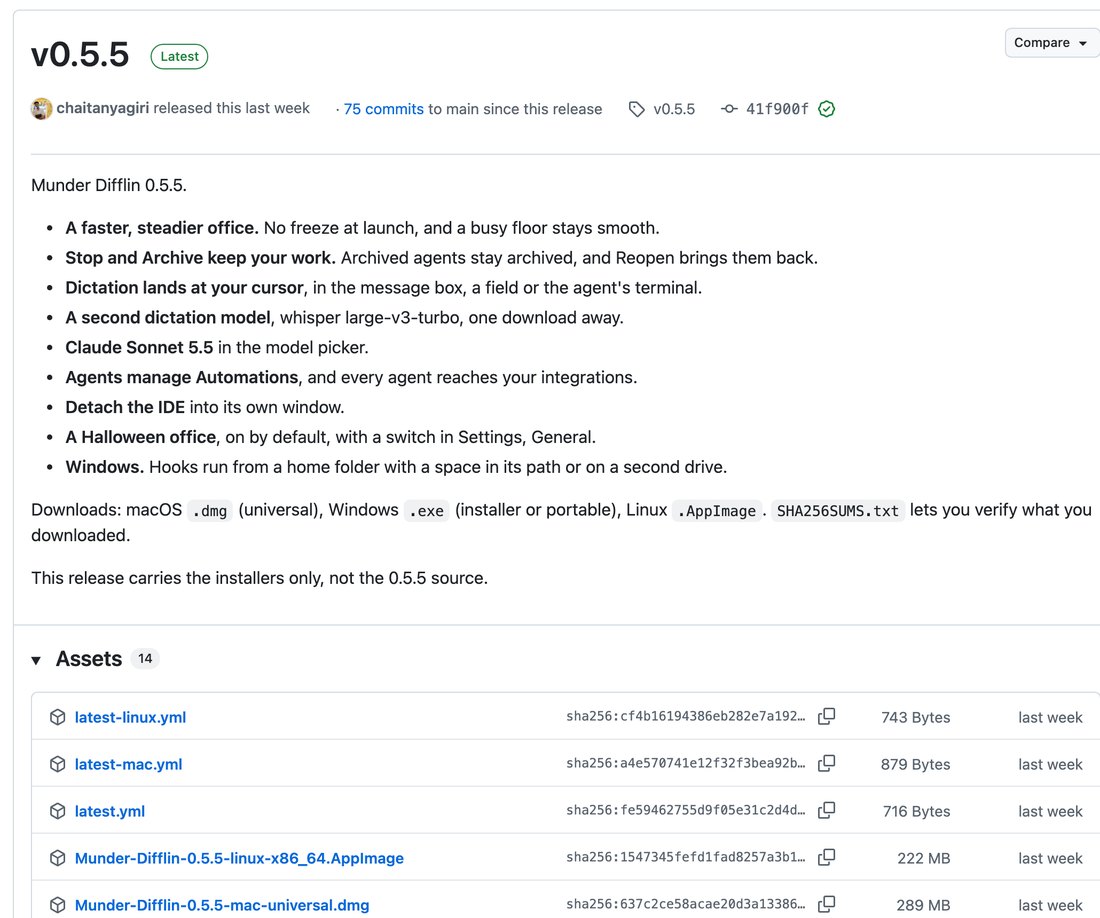
Task: Click 'released this last week' text
Action: tap(232, 108)
